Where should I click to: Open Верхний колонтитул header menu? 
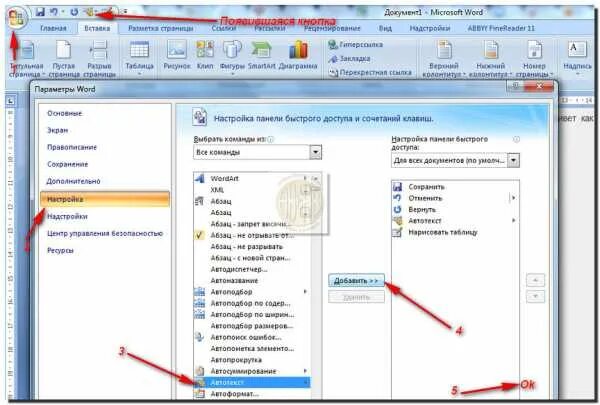click(x=444, y=58)
